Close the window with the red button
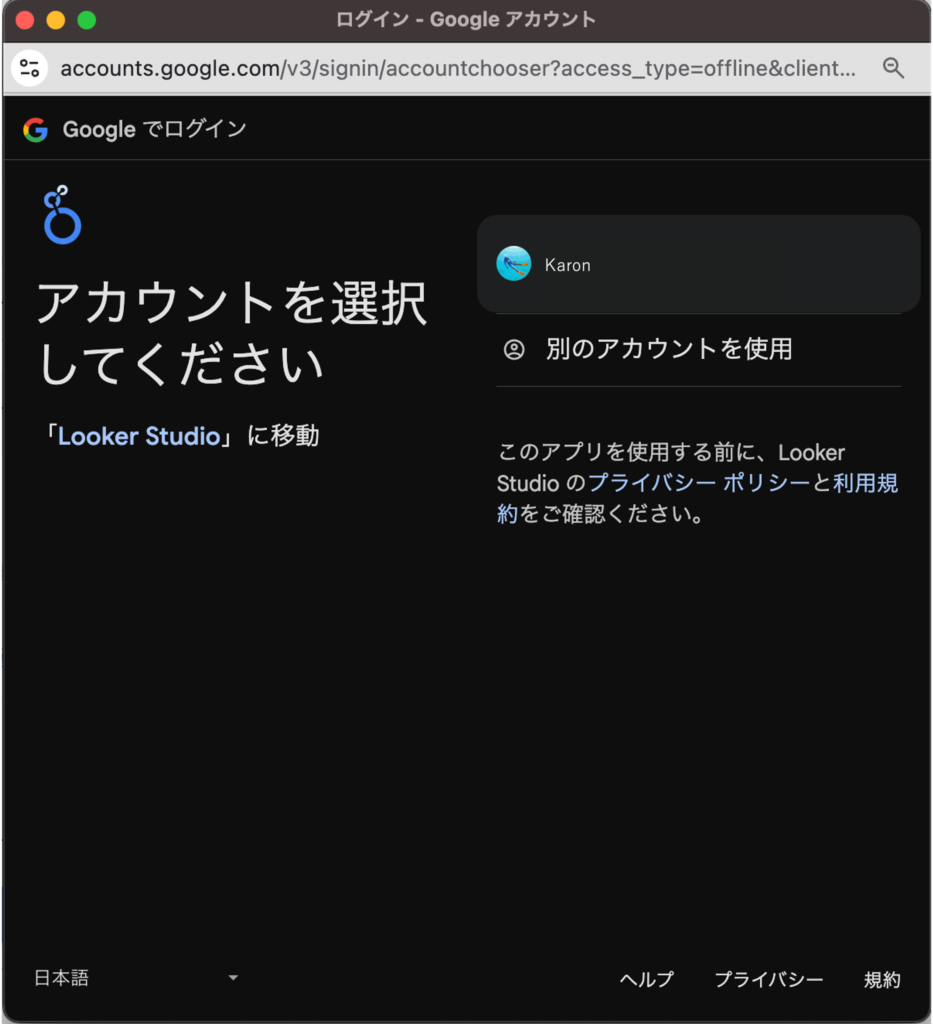The image size is (933, 1024). (25, 20)
